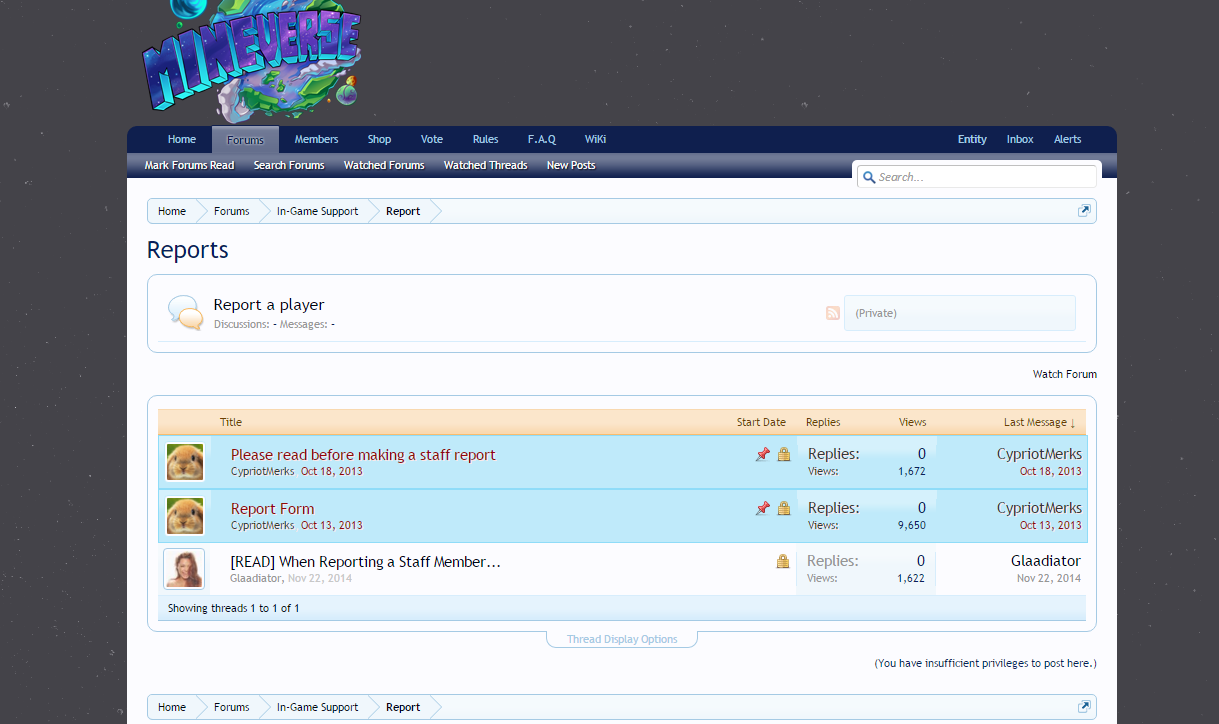1219x724 pixels.
Task: Open quick navigation icon in top breadcrumb
Action: [1084, 211]
